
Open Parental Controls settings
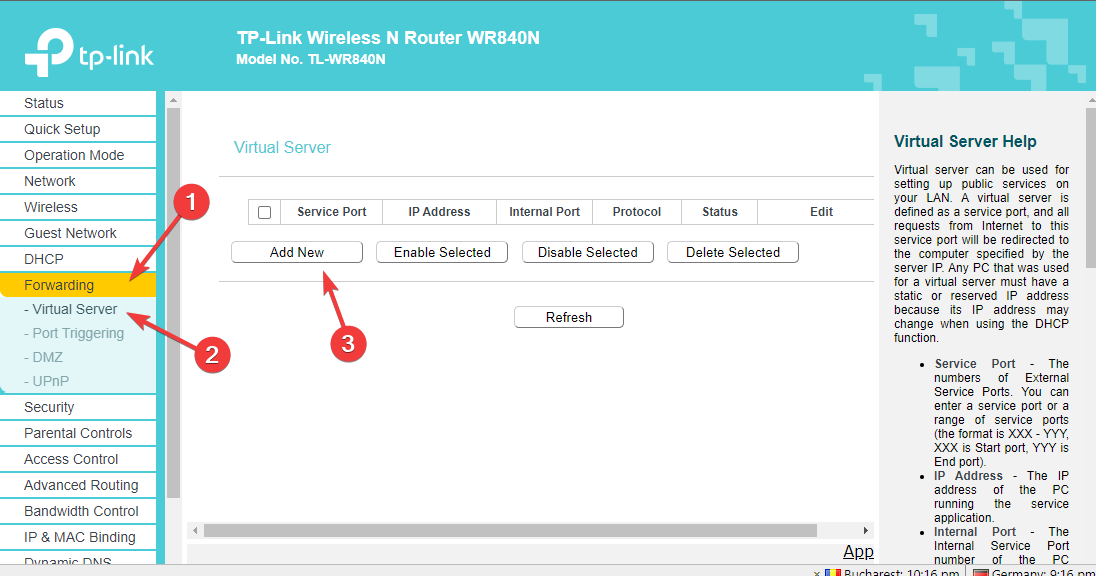coord(78,433)
